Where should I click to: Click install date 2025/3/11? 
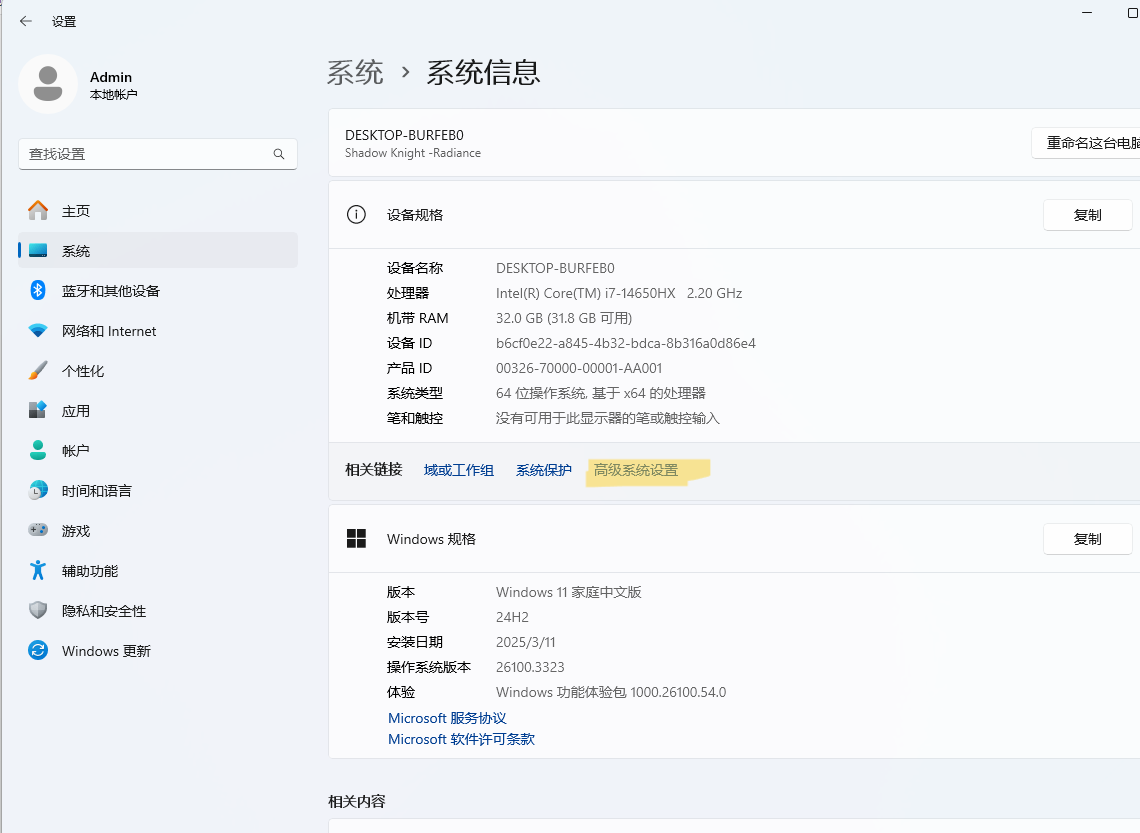click(526, 643)
